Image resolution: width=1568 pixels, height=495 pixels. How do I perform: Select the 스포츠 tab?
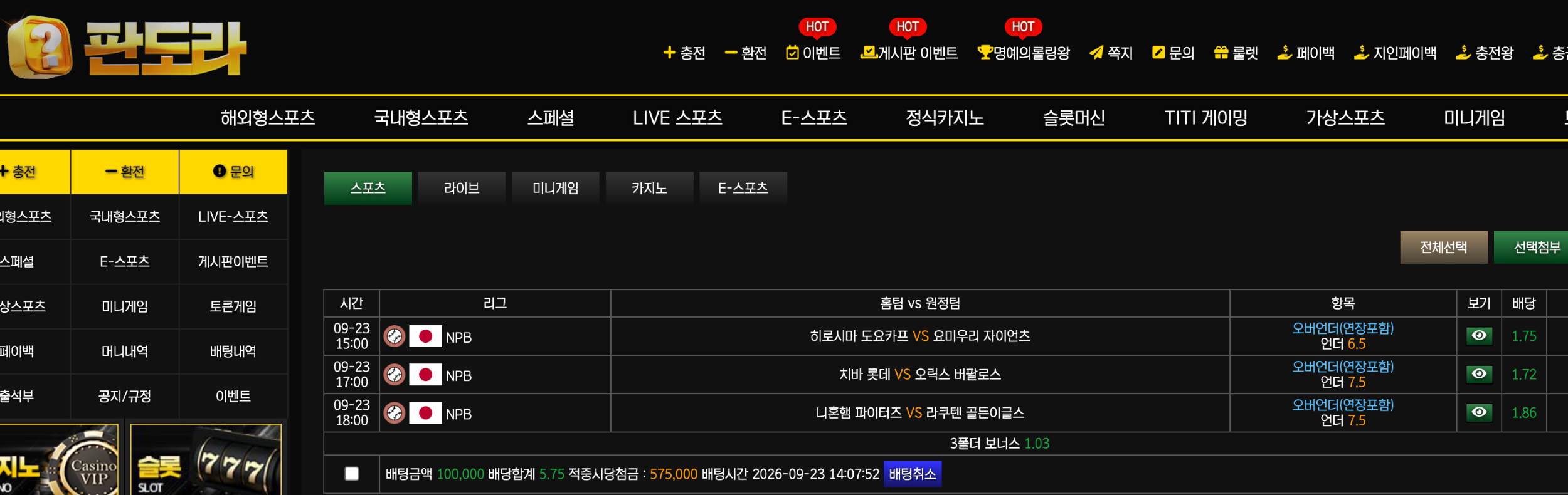click(368, 188)
